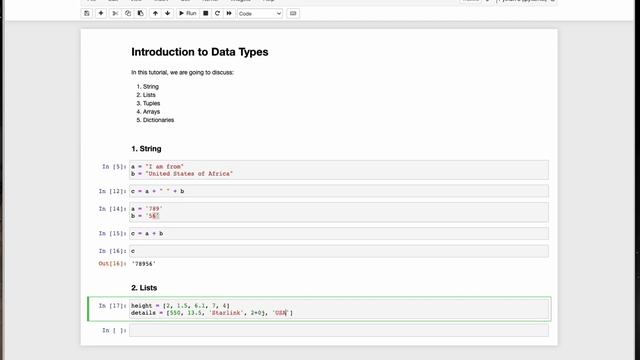Image resolution: width=640 pixels, height=360 pixels.
Task: Click into cell In [14] with '789'
Action: (339, 212)
